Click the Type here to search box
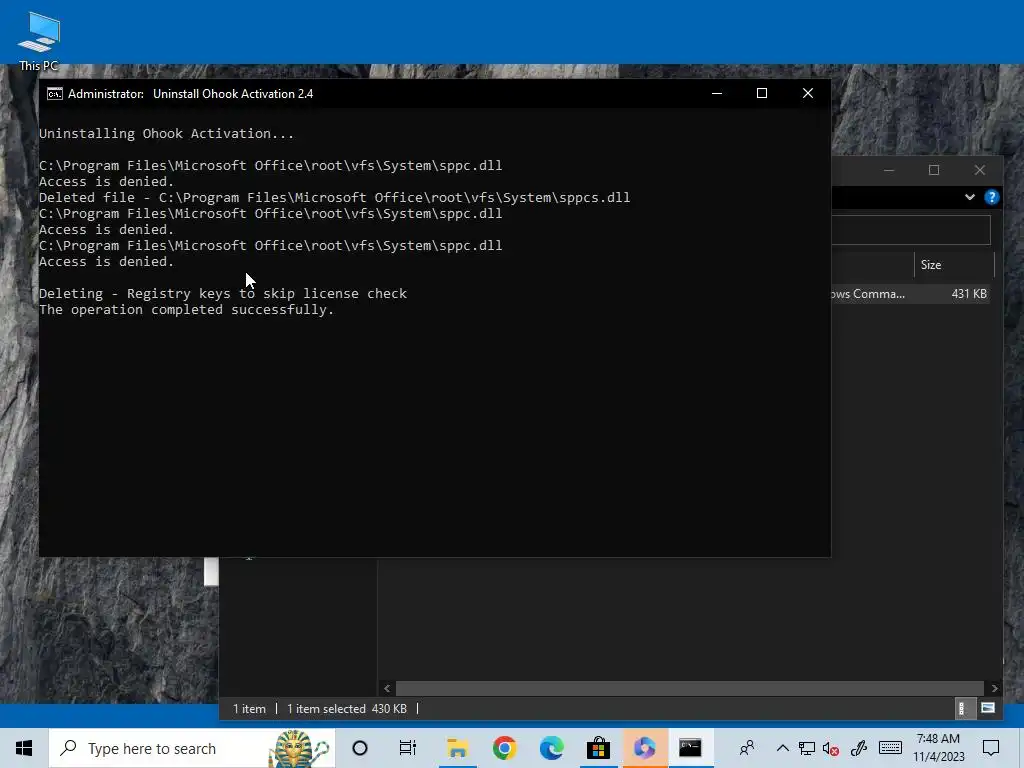Viewport: 1024px width, 768px height. point(192,748)
